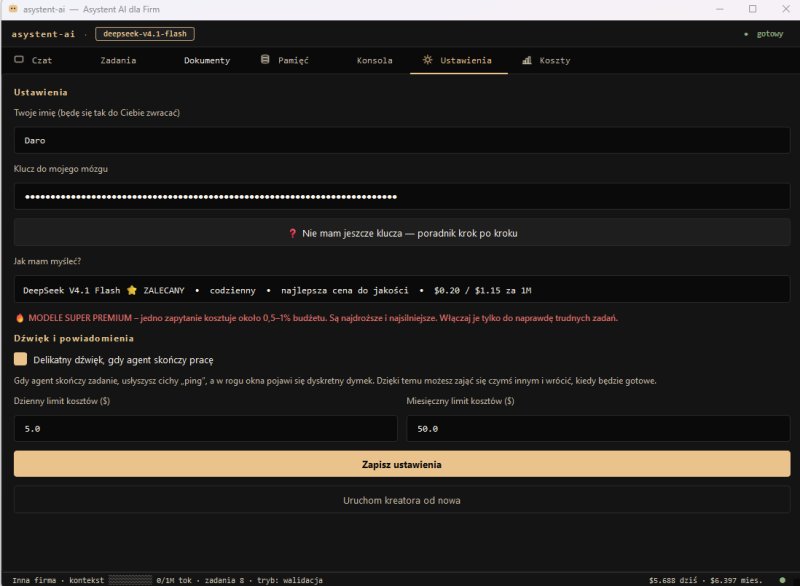Click the bar chart icon beside Koszty
Screen dimensions: 800x586
527,60
